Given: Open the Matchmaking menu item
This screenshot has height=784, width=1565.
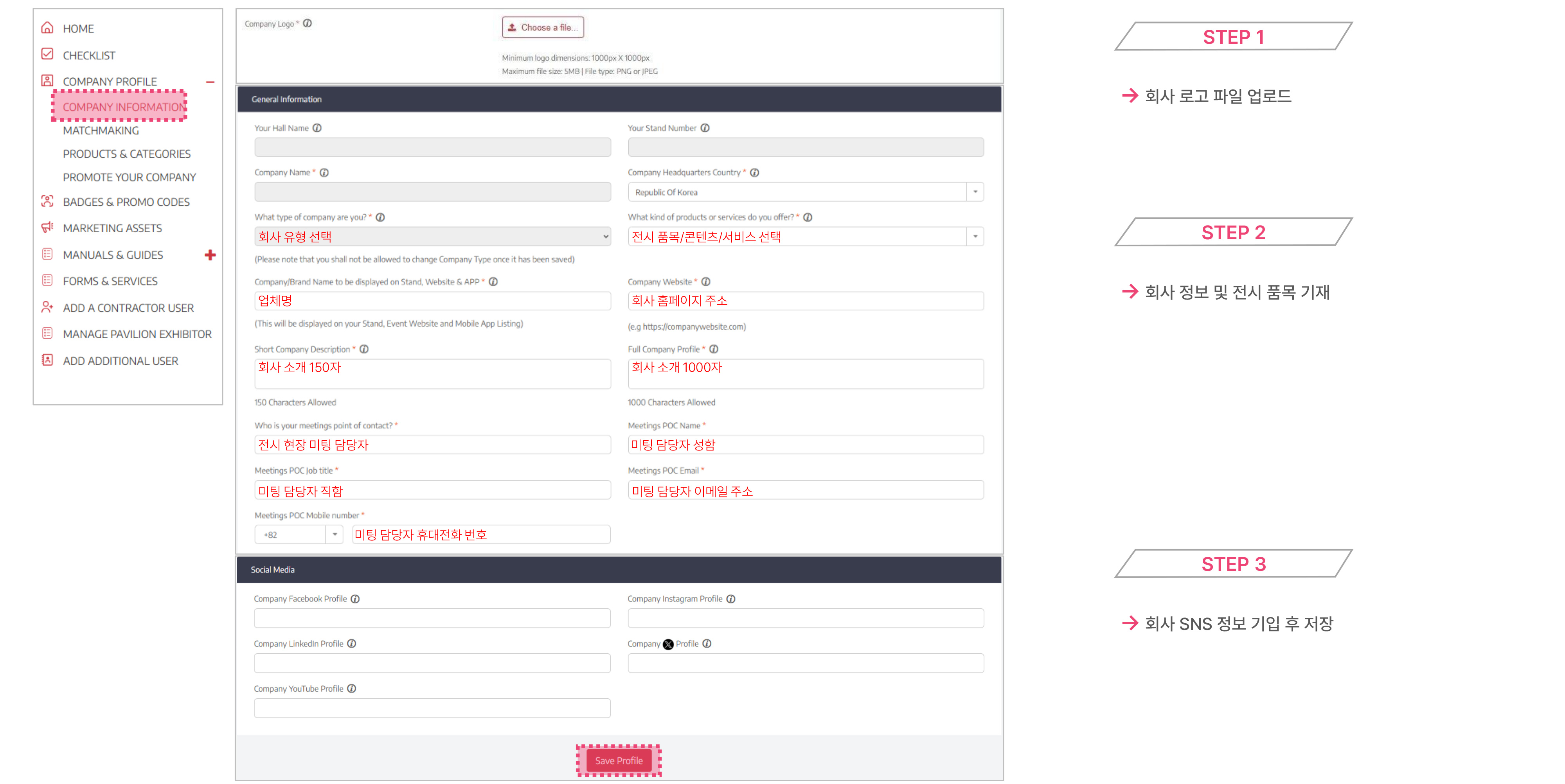Looking at the screenshot, I should pos(101,131).
